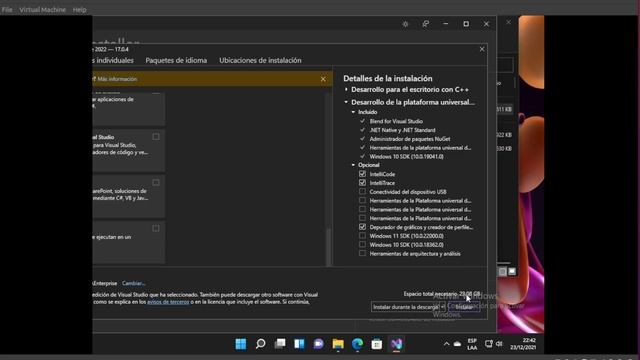Toggle the IntelliCode checkbox

(x=362, y=174)
